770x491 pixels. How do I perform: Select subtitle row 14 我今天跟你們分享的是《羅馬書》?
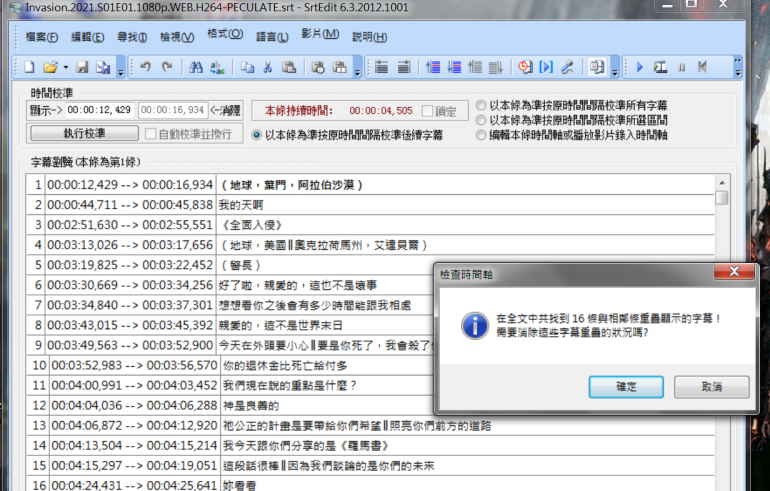tap(370, 446)
